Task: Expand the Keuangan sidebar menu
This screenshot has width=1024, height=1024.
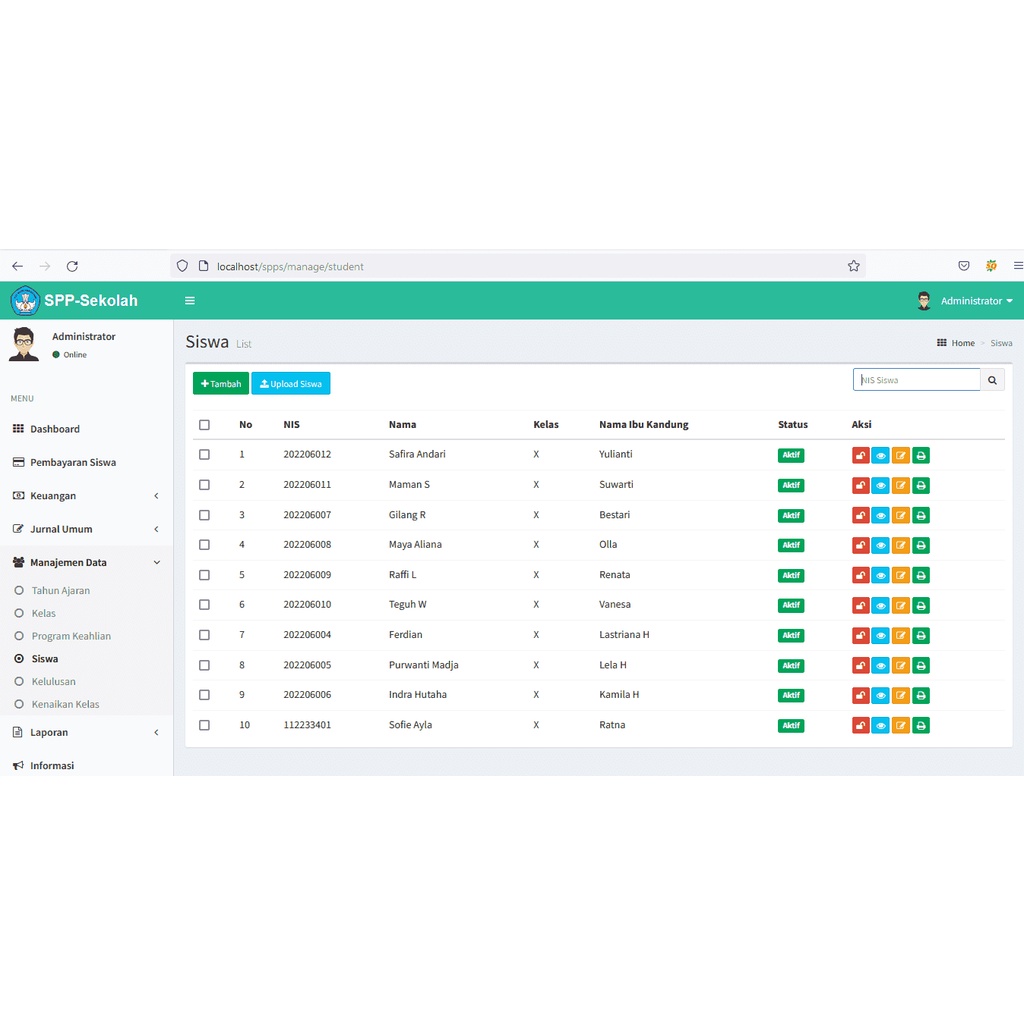Action: (x=86, y=496)
